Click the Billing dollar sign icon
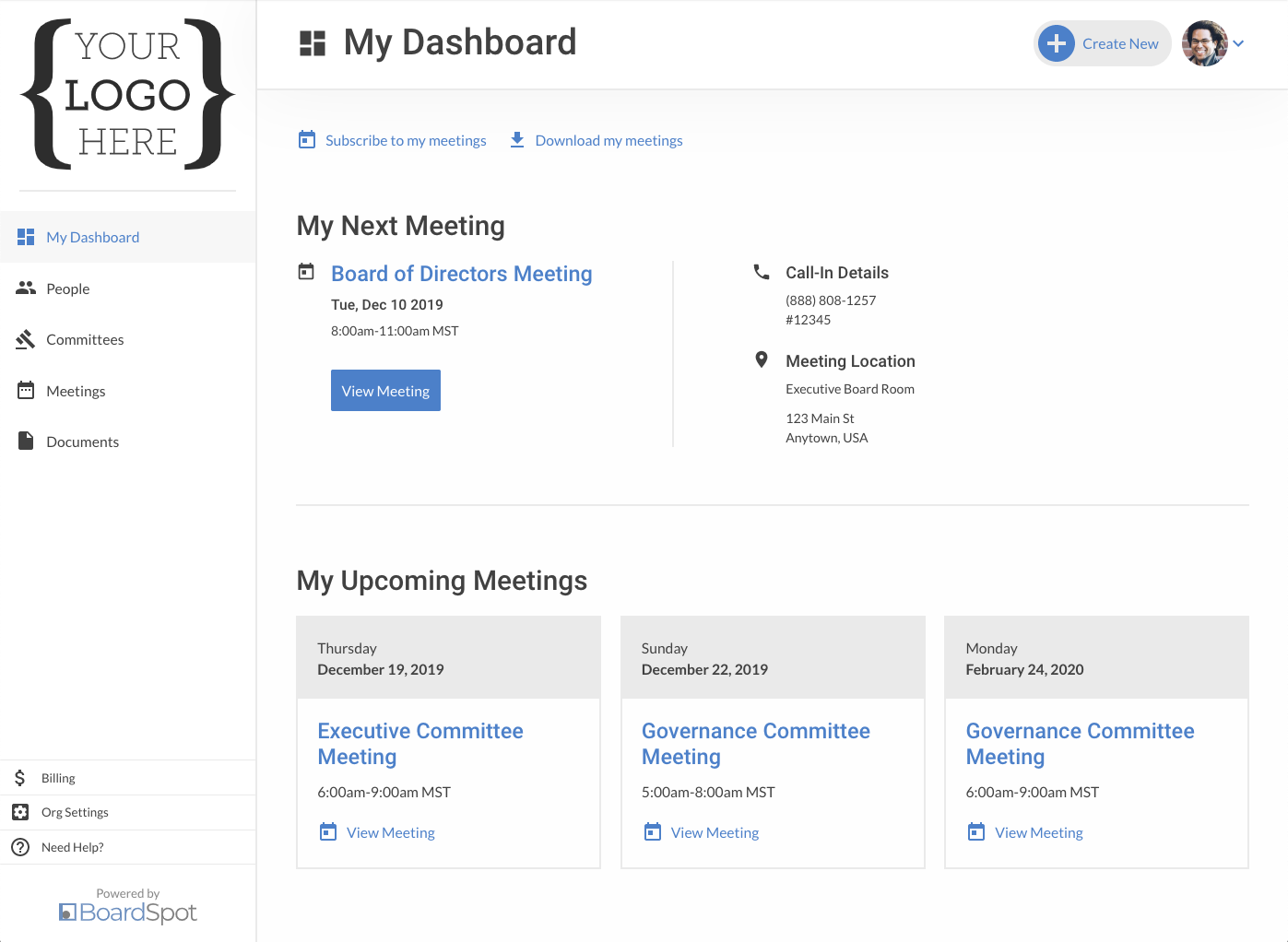1288x942 pixels. (x=19, y=777)
